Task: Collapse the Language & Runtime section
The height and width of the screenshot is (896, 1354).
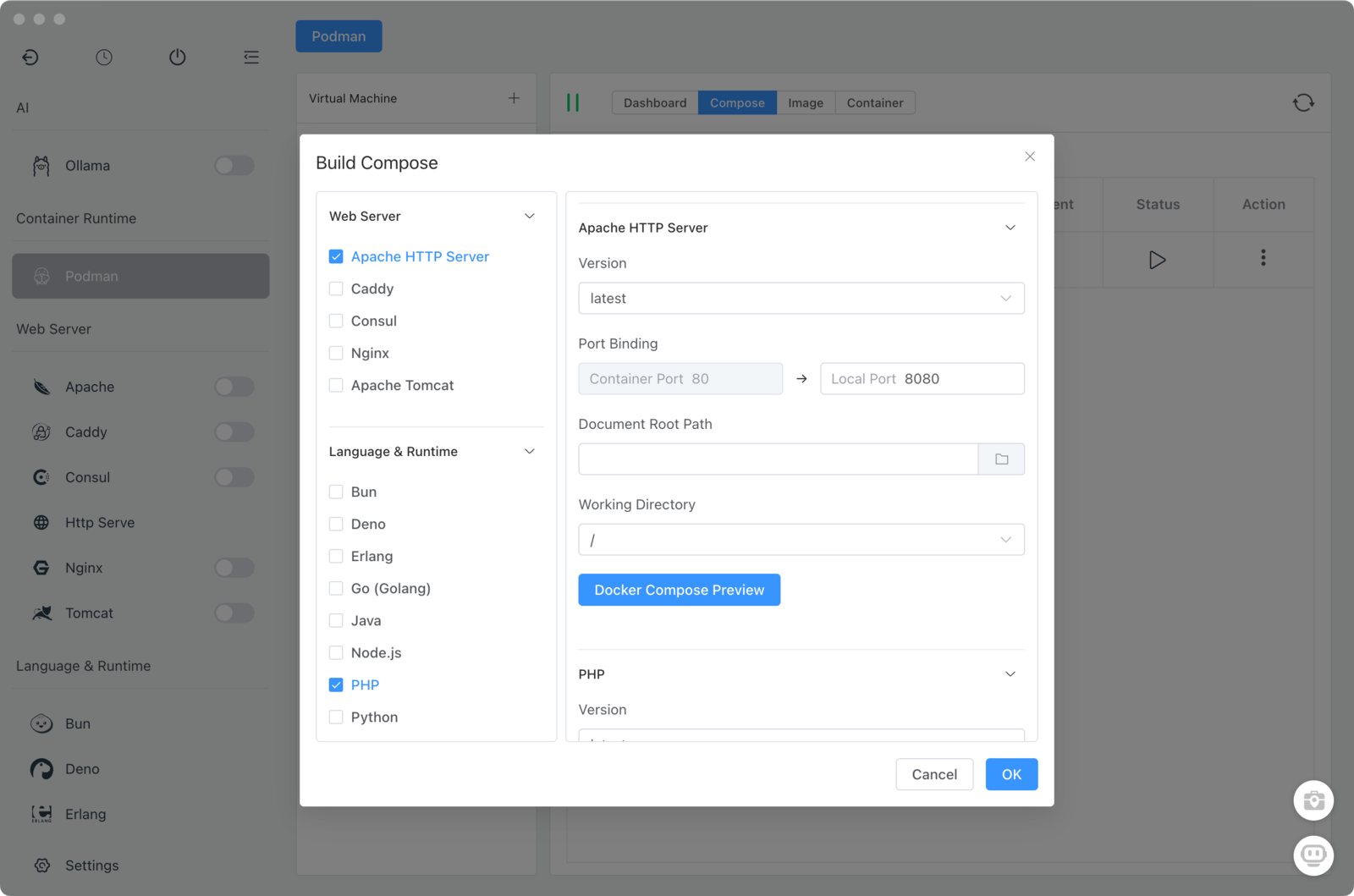Action: [530, 452]
